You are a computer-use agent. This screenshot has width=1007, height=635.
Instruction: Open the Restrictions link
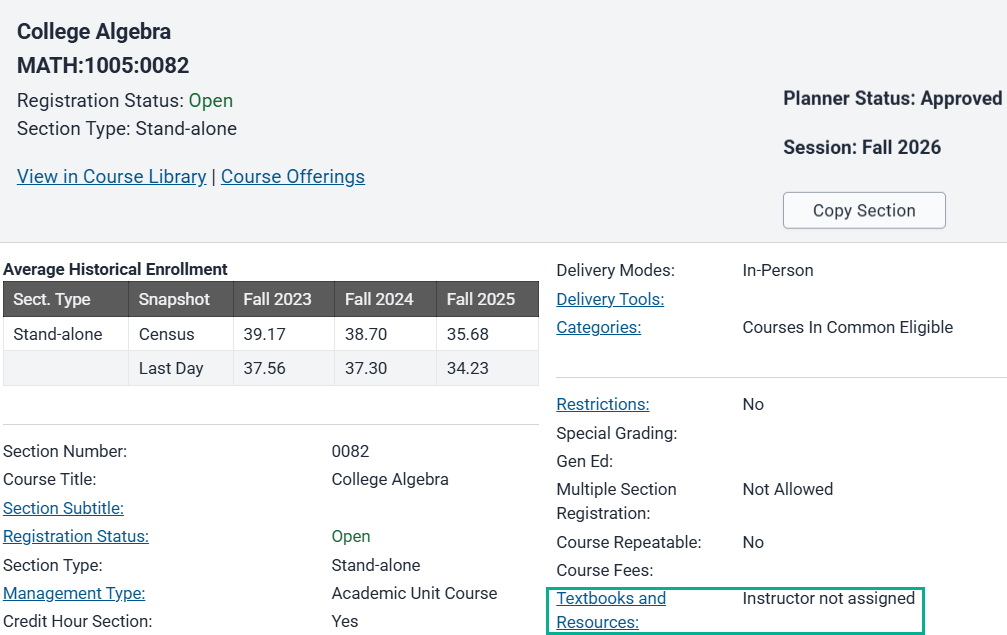(602, 404)
